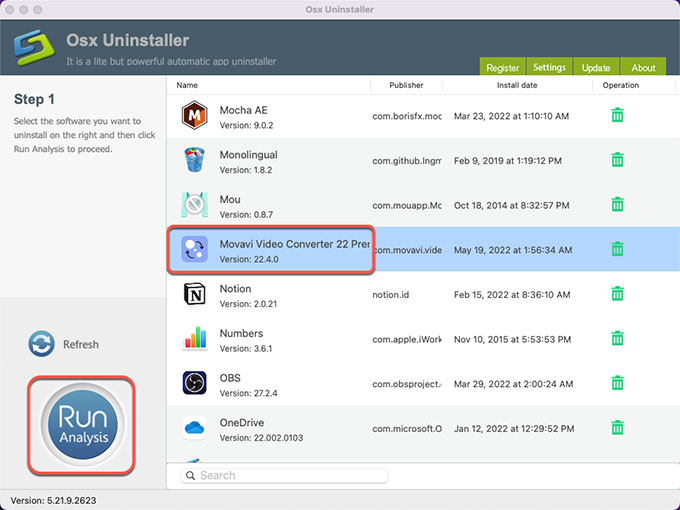Delete Mocha AE using its trash icon
The width and height of the screenshot is (680, 510).
[617, 115]
